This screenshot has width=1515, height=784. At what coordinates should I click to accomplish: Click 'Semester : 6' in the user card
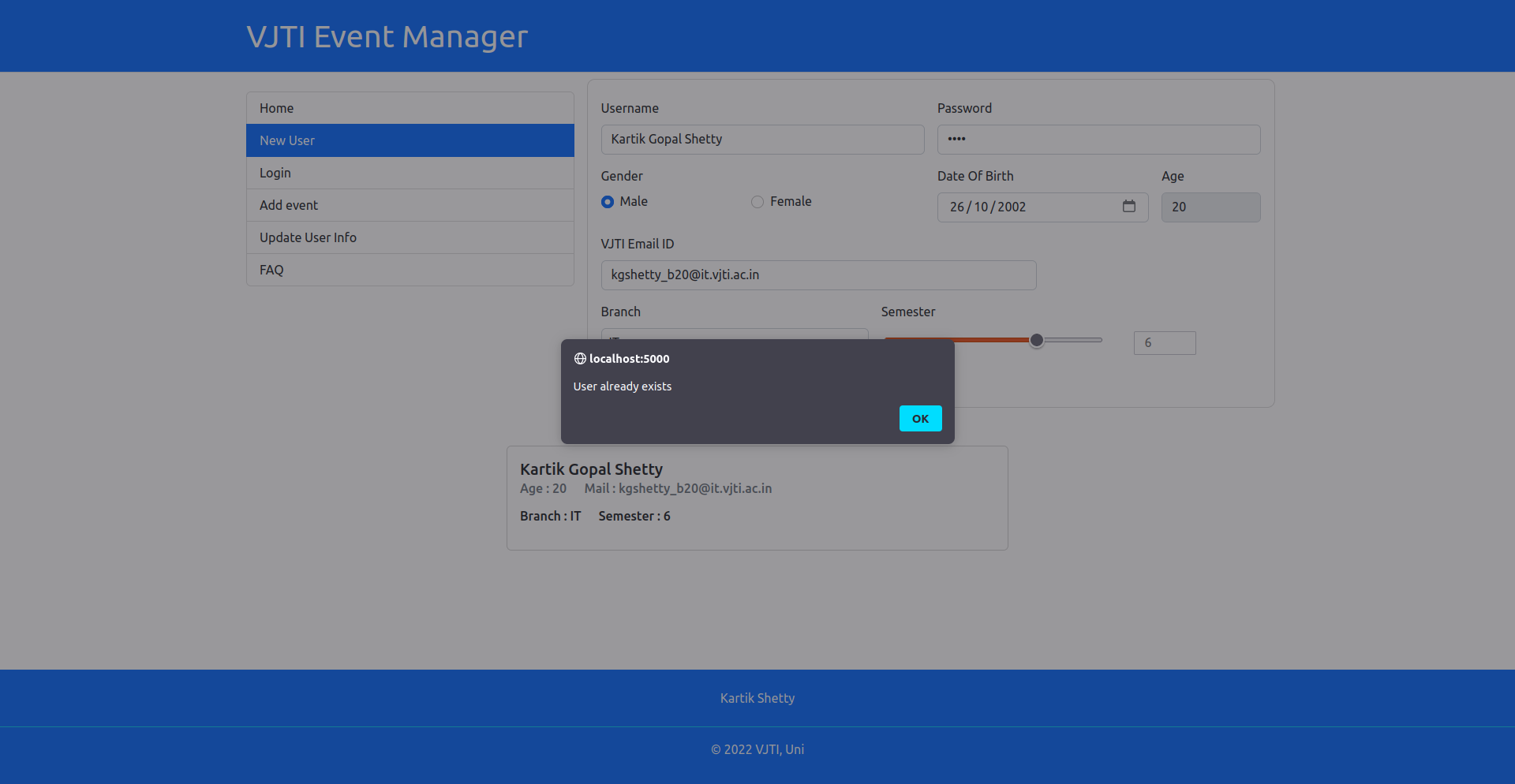[634, 516]
